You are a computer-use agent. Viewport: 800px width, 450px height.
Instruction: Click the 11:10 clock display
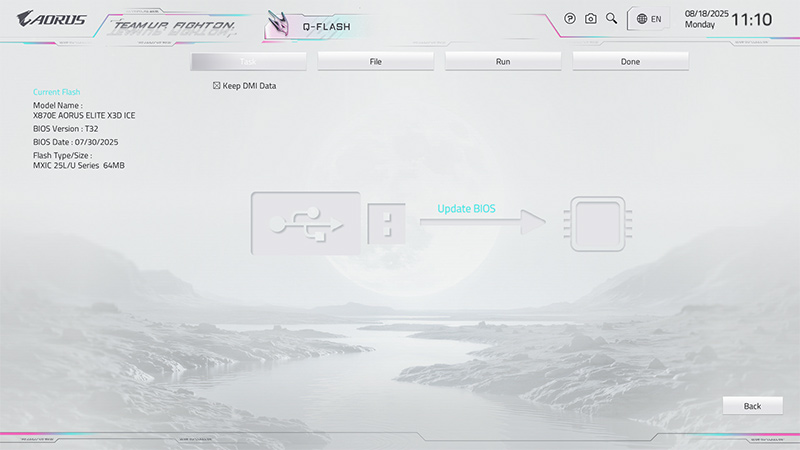(x=751, y=20)
